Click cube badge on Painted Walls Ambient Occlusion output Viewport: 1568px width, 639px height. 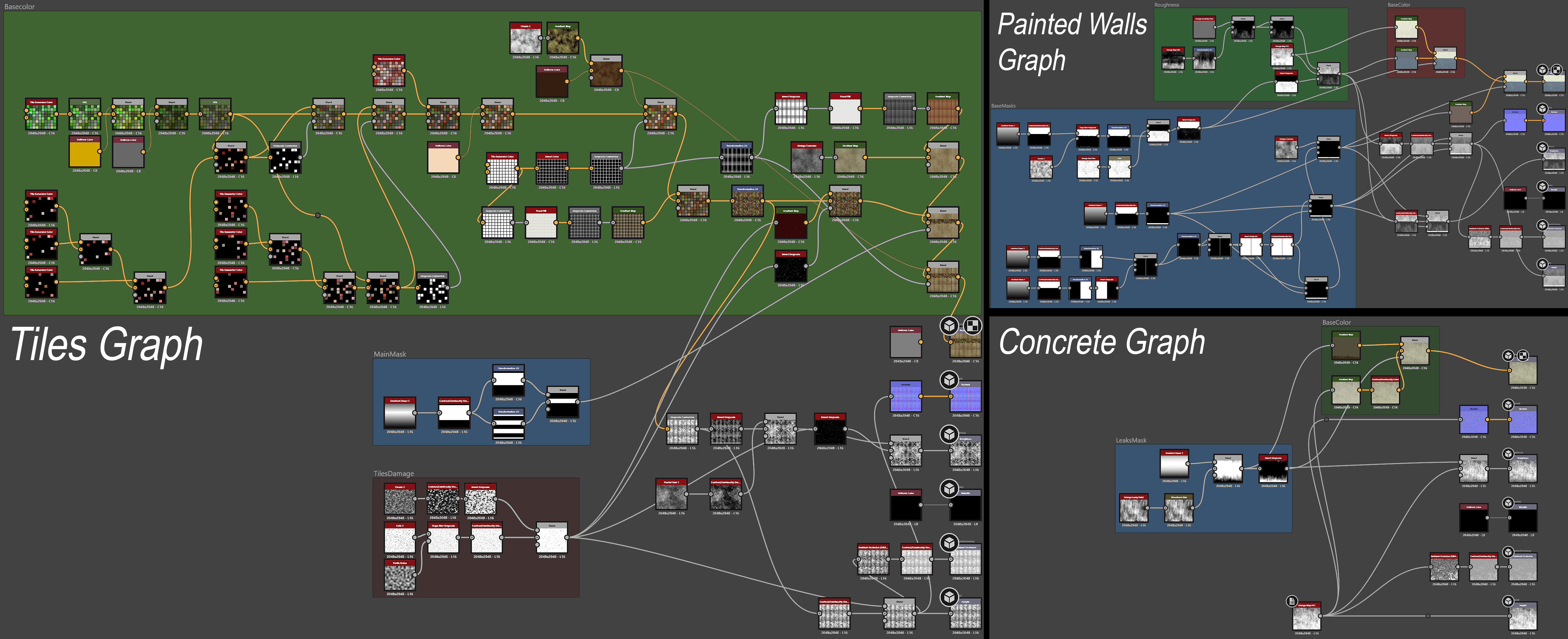1542,225
